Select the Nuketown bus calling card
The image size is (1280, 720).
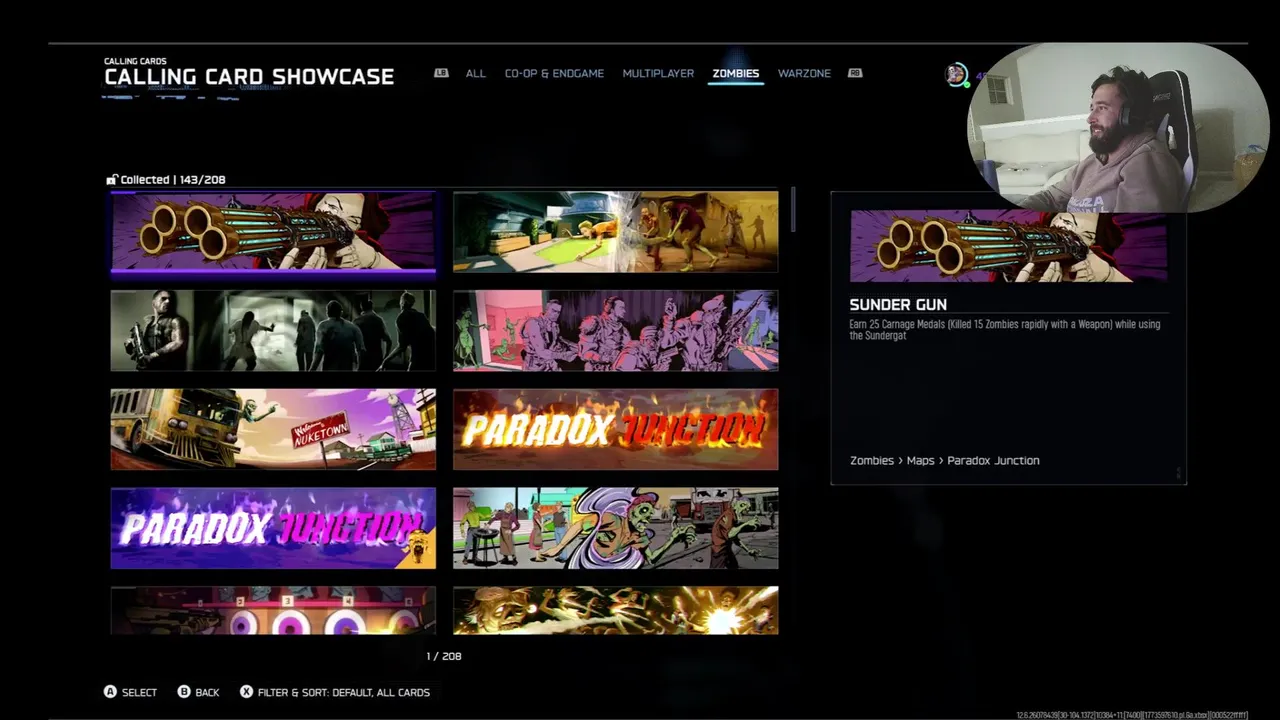click(x=273, y=429)
